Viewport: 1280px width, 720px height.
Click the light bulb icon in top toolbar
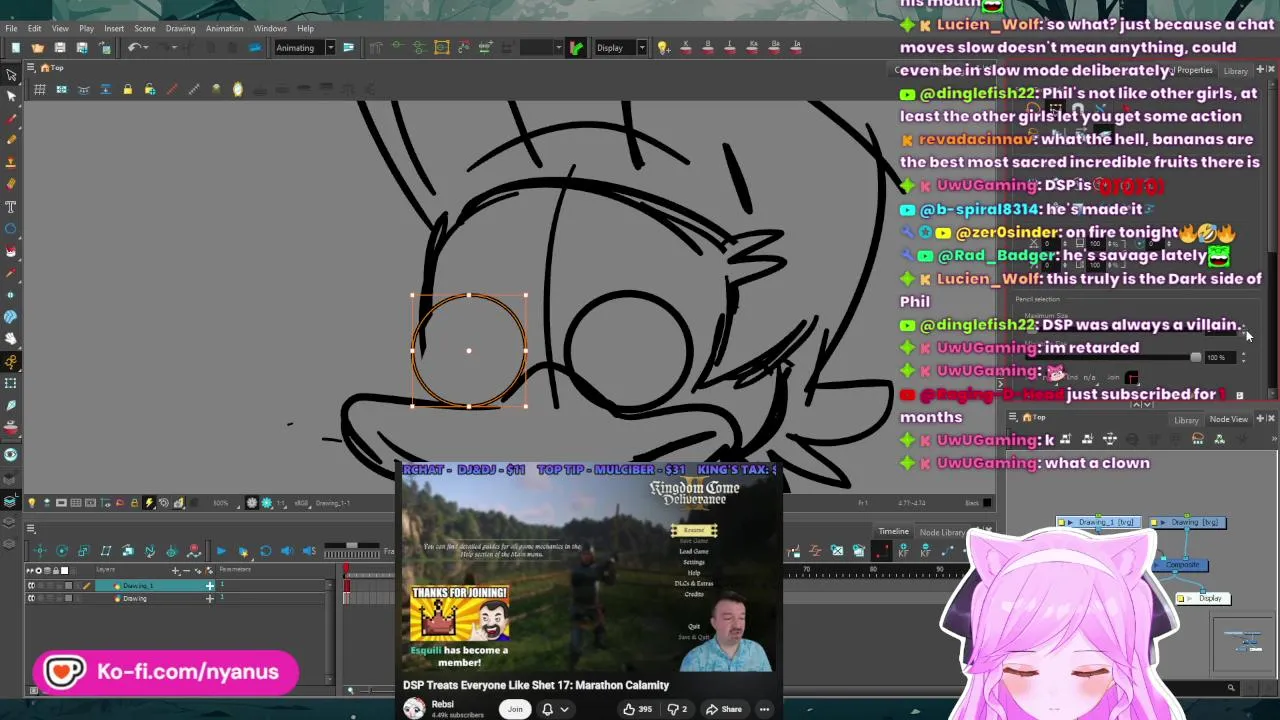point(662,48)
